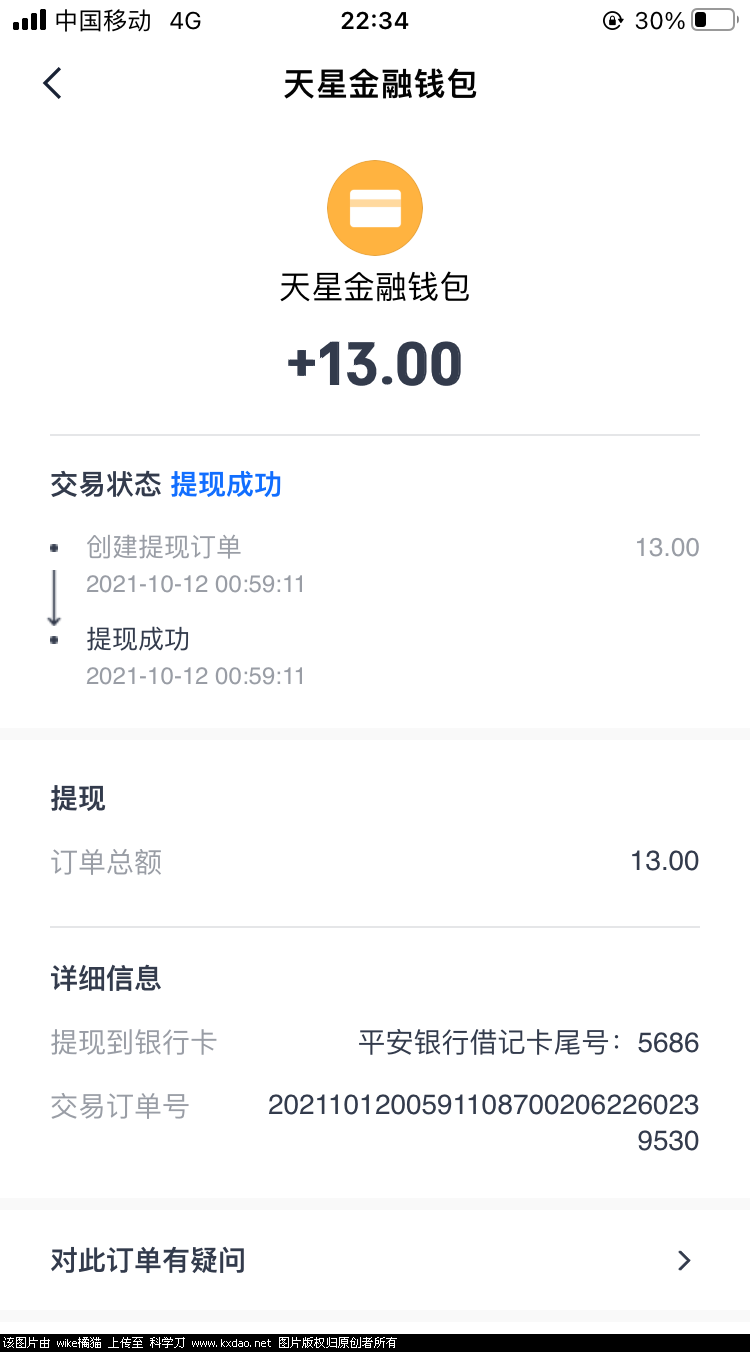
Task: Tap the rotation lock status icon
Action: (613, 20)
